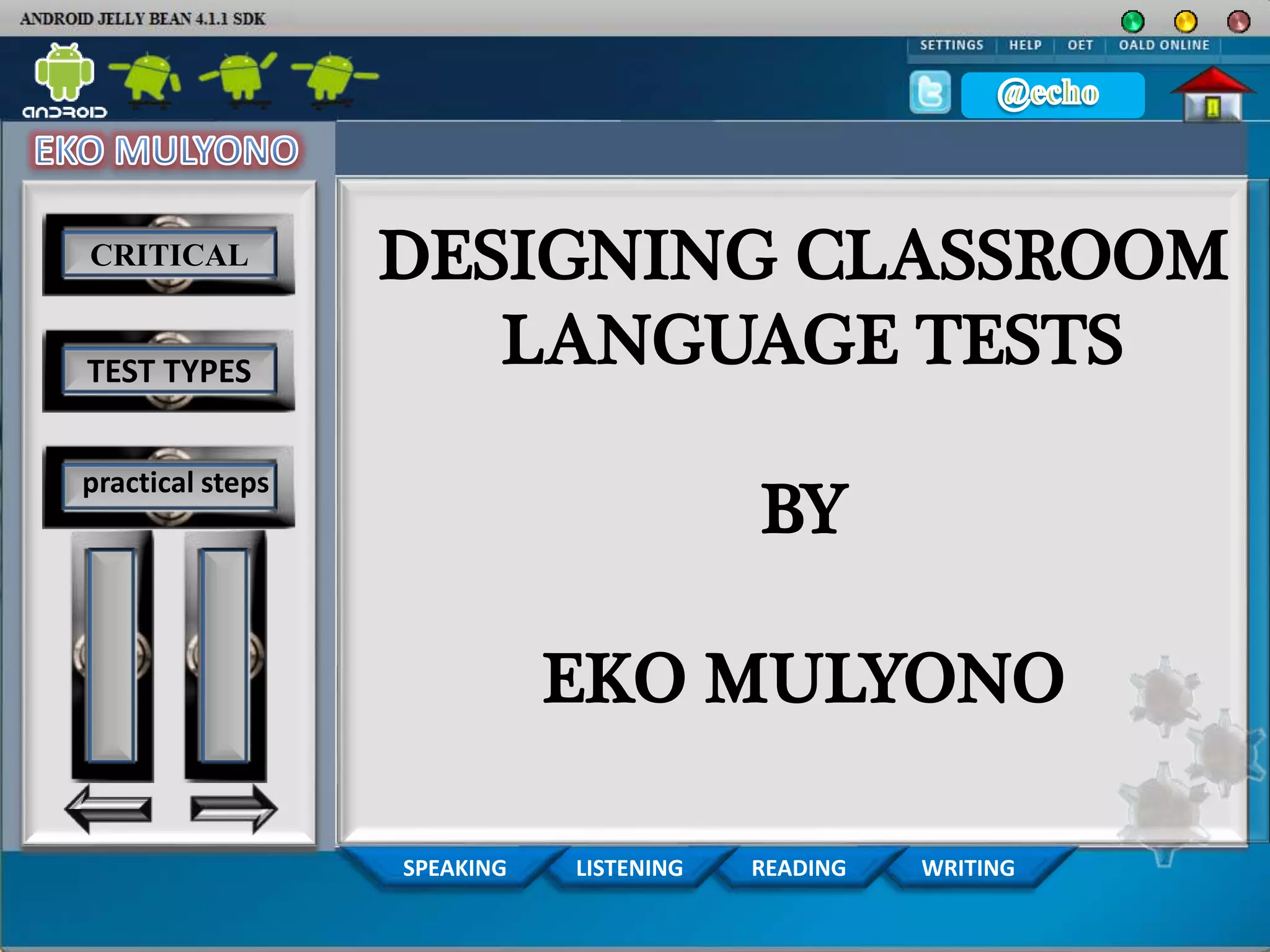Switch to the SPEAKING tab
Viewport: 1270px width, 952px height.
(455, 868)
